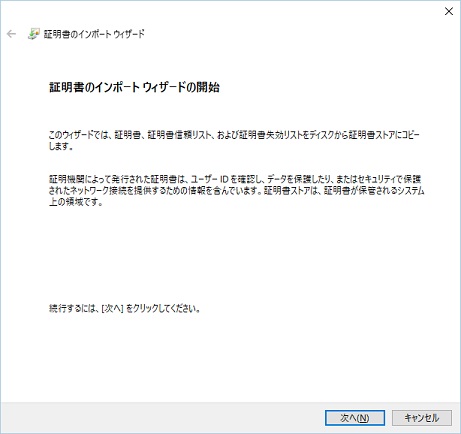
Task: Click the back arrow in wizard header
Action: (x=11, y=34)
